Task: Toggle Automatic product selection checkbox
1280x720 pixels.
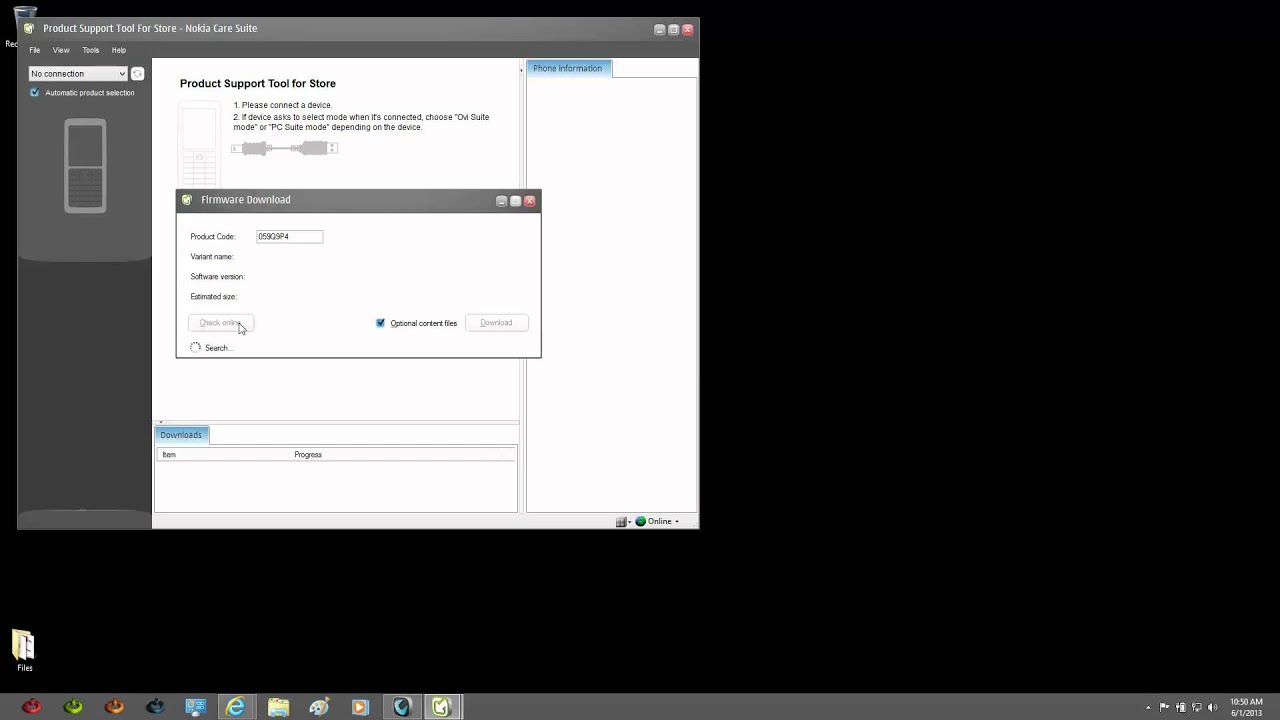Action: coord(35,93)
